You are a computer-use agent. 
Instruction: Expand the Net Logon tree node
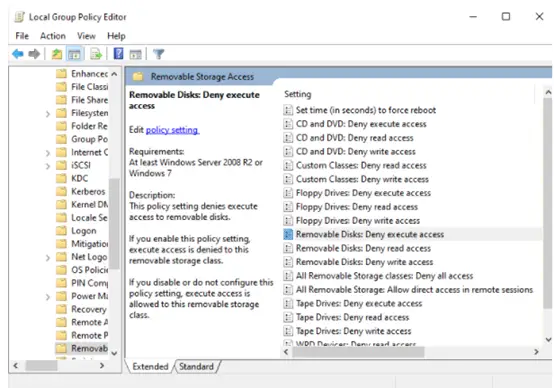tap(48, 258)
